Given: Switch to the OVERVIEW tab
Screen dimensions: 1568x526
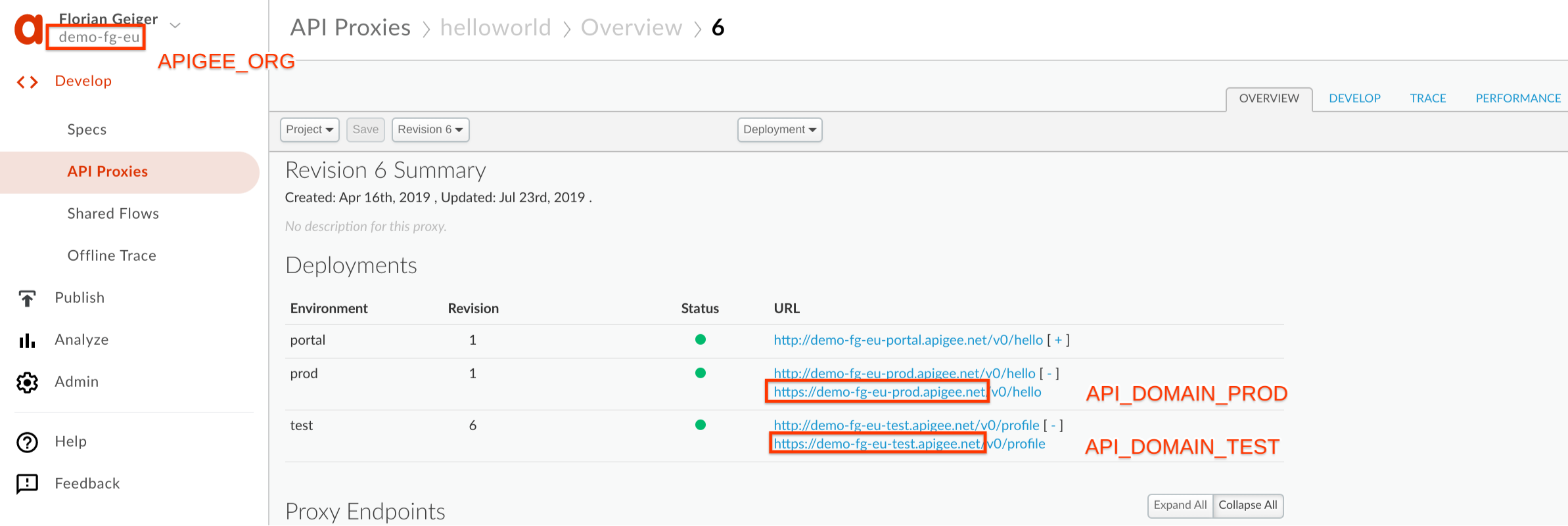Looking at the screenshot, I should 1269,99.
